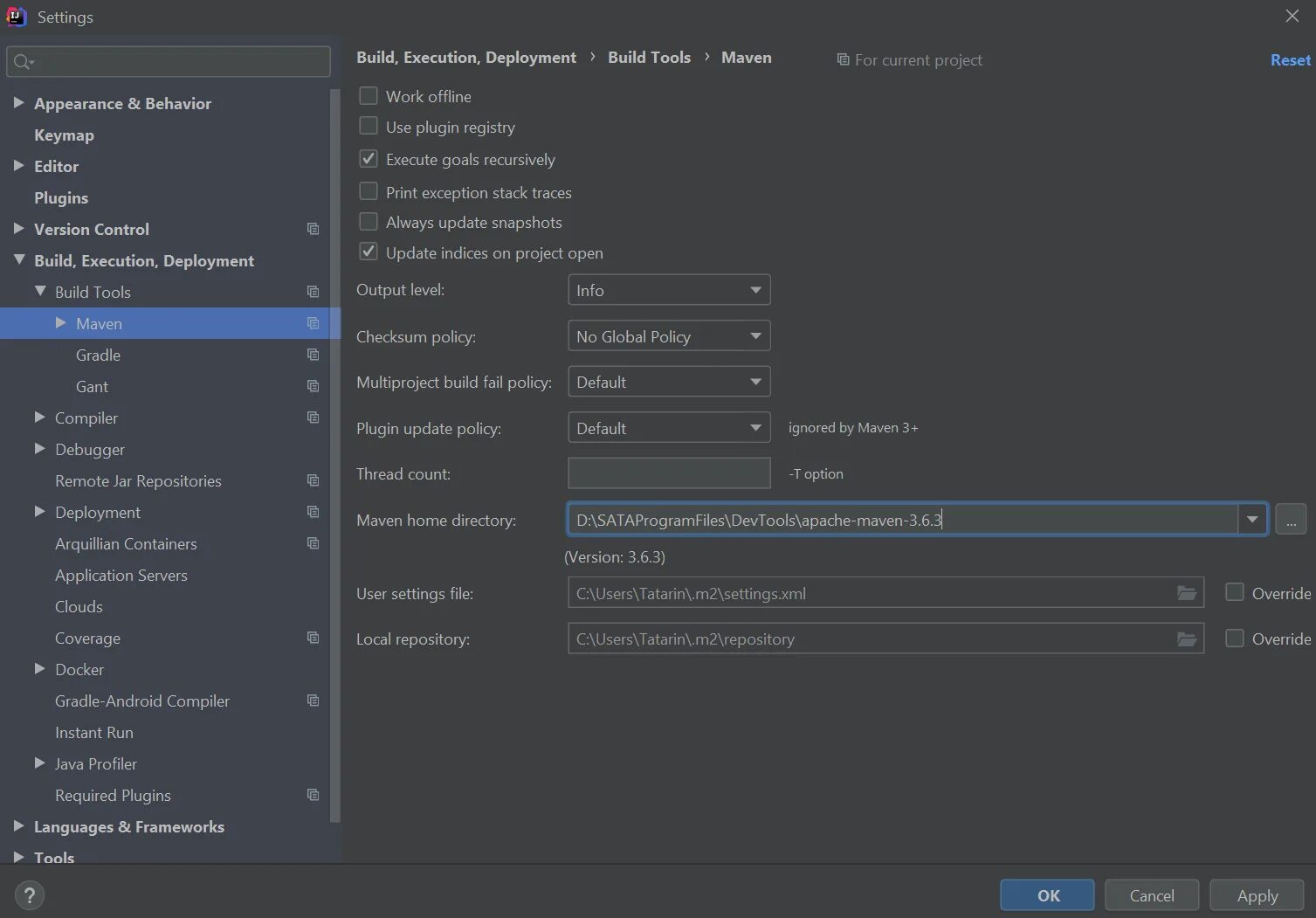This screenshot has height=918, width=1316.
Task: Select Application Servers settings
Action: (x=121, y=576)
